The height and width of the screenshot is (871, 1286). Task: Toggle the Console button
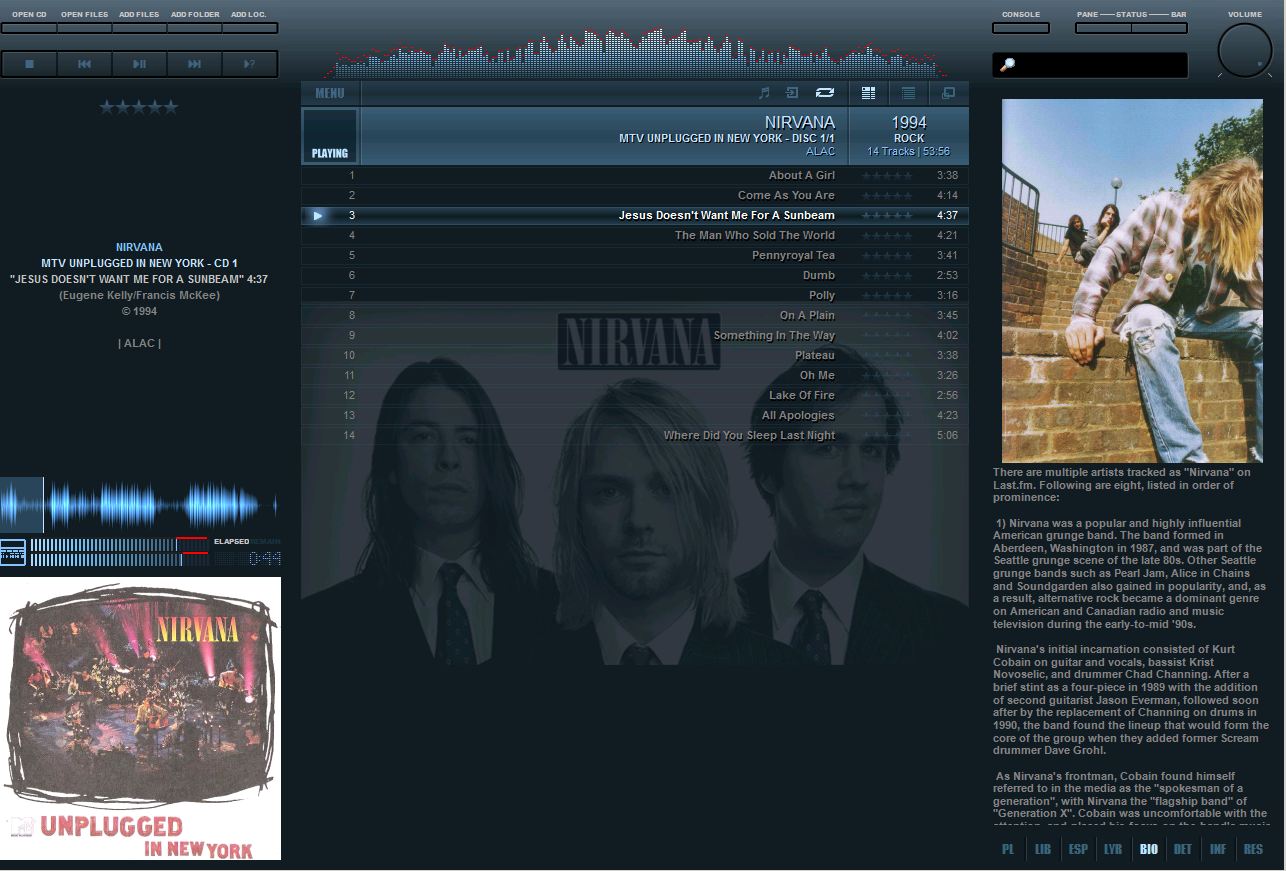(1020, 28)
